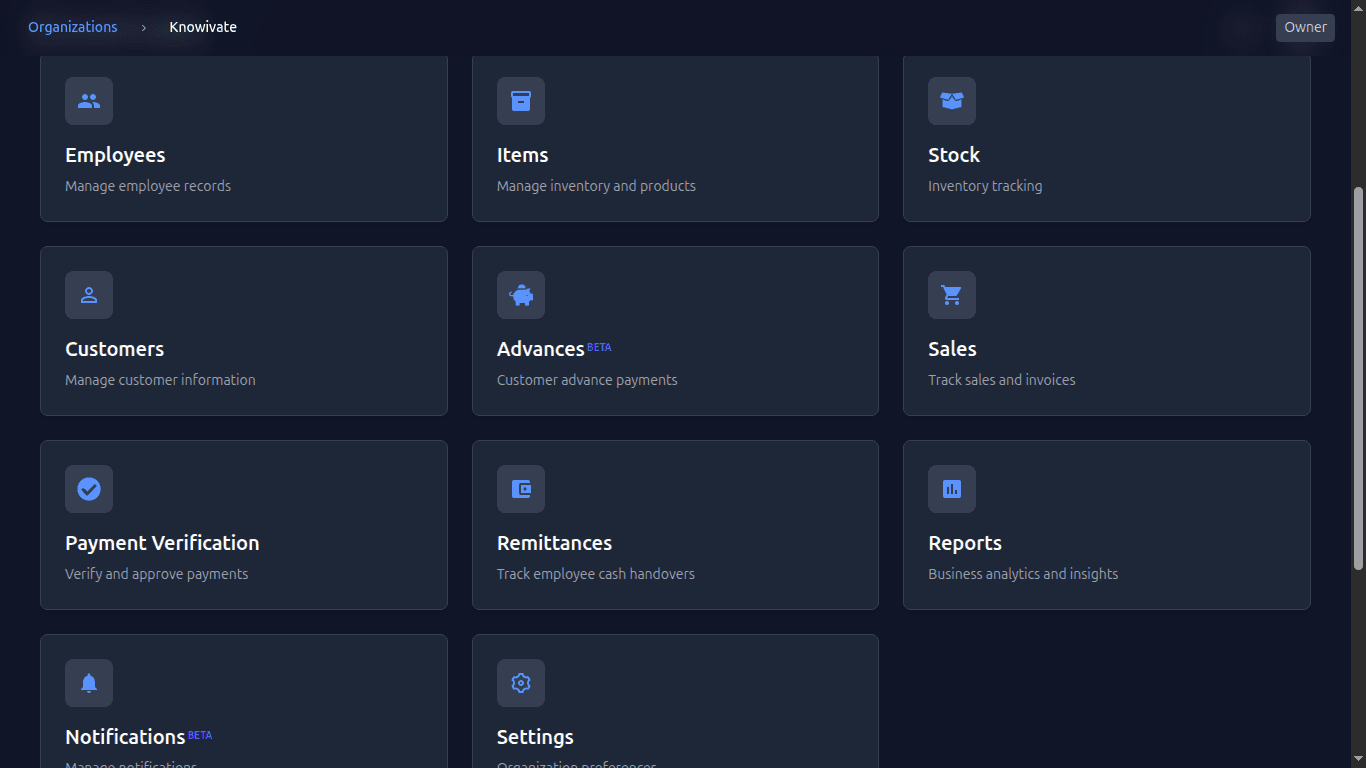
Task: Click the breadcrumb chevron separator
Action: 144,27
